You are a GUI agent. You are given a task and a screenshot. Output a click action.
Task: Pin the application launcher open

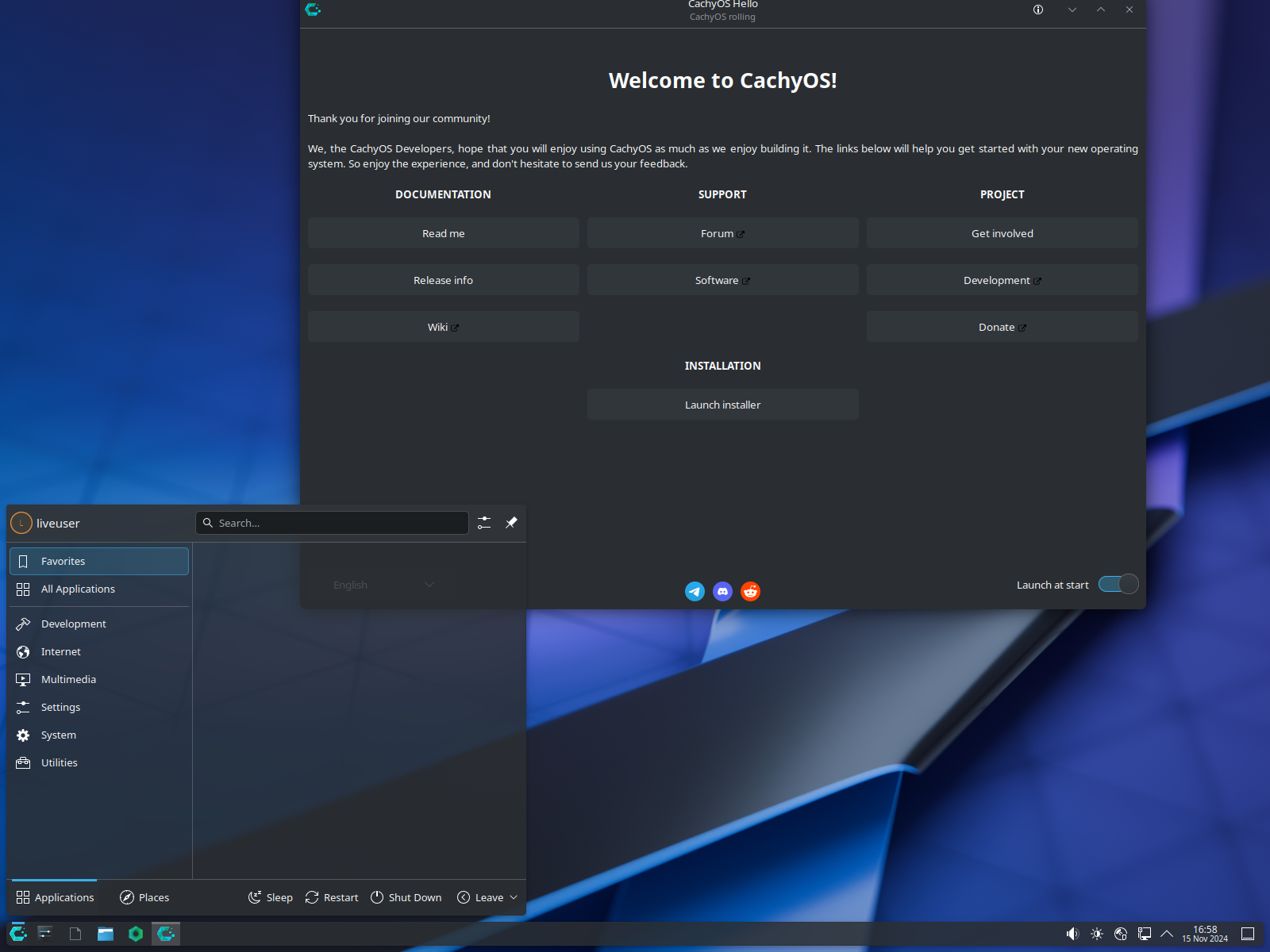coord(511,523)
